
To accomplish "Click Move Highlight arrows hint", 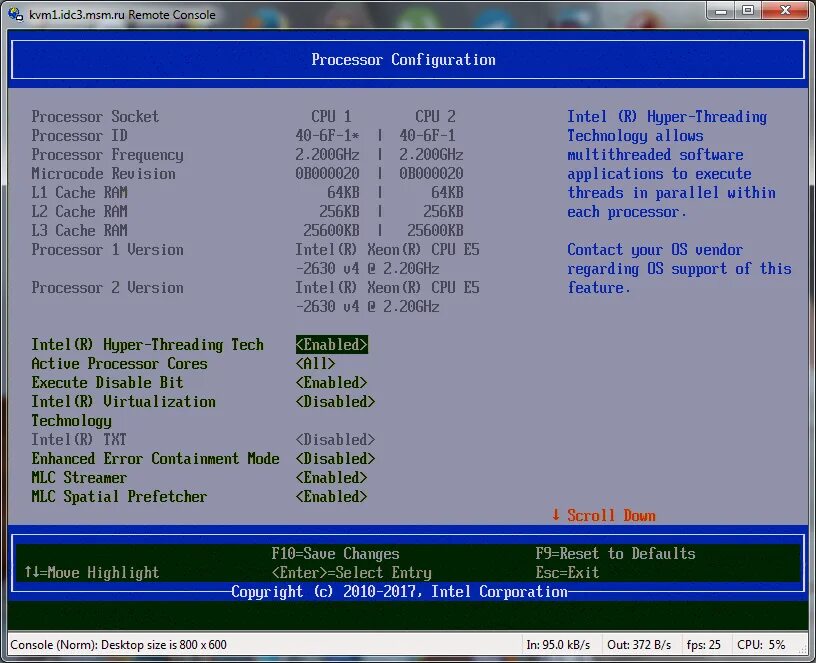I will 92,573.
